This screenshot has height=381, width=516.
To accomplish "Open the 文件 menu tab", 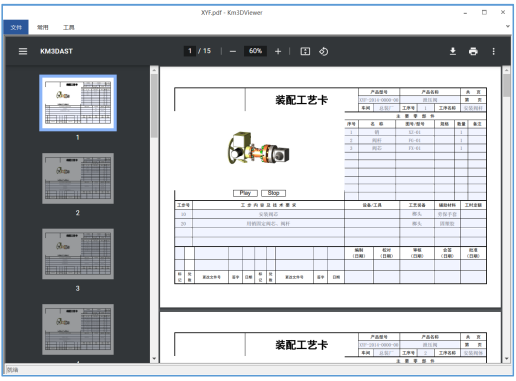I will (x=16, y=27).
